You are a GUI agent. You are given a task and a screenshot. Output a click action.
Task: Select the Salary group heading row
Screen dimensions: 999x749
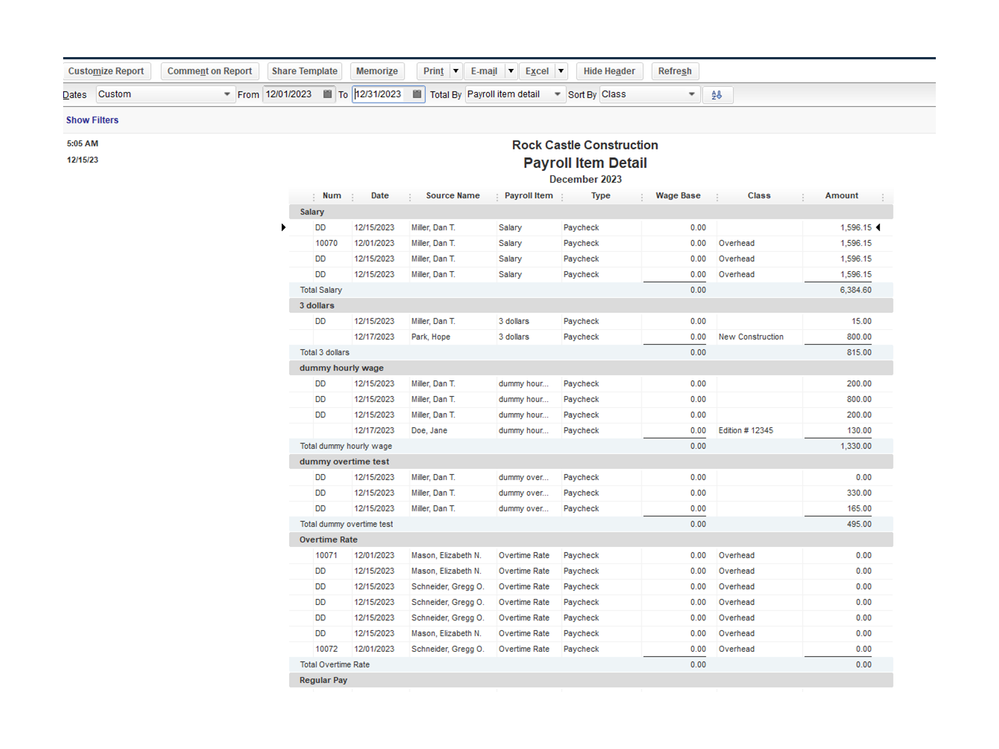591,211
